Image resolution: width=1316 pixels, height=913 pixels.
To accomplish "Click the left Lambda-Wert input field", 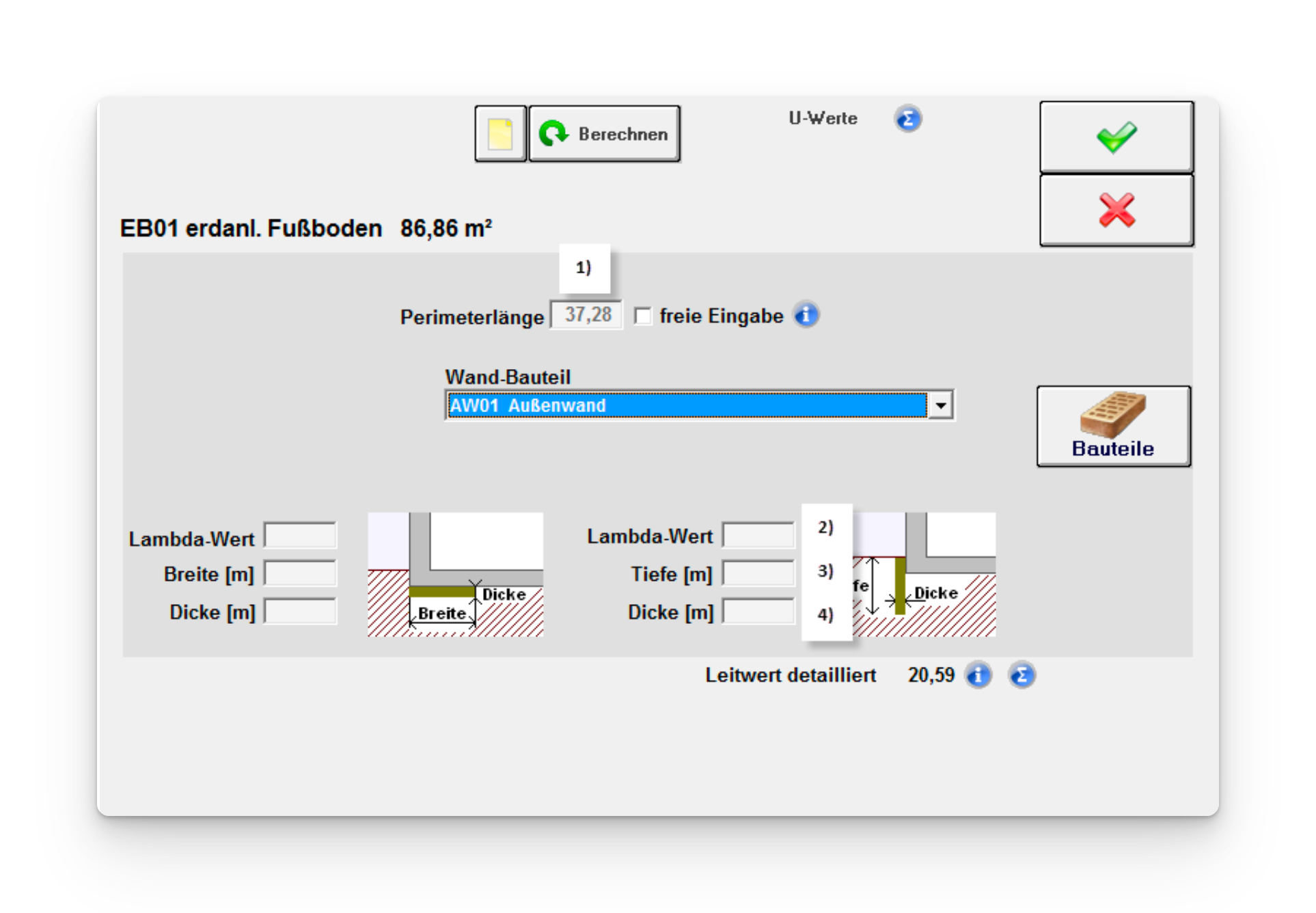I will point(301,536).
